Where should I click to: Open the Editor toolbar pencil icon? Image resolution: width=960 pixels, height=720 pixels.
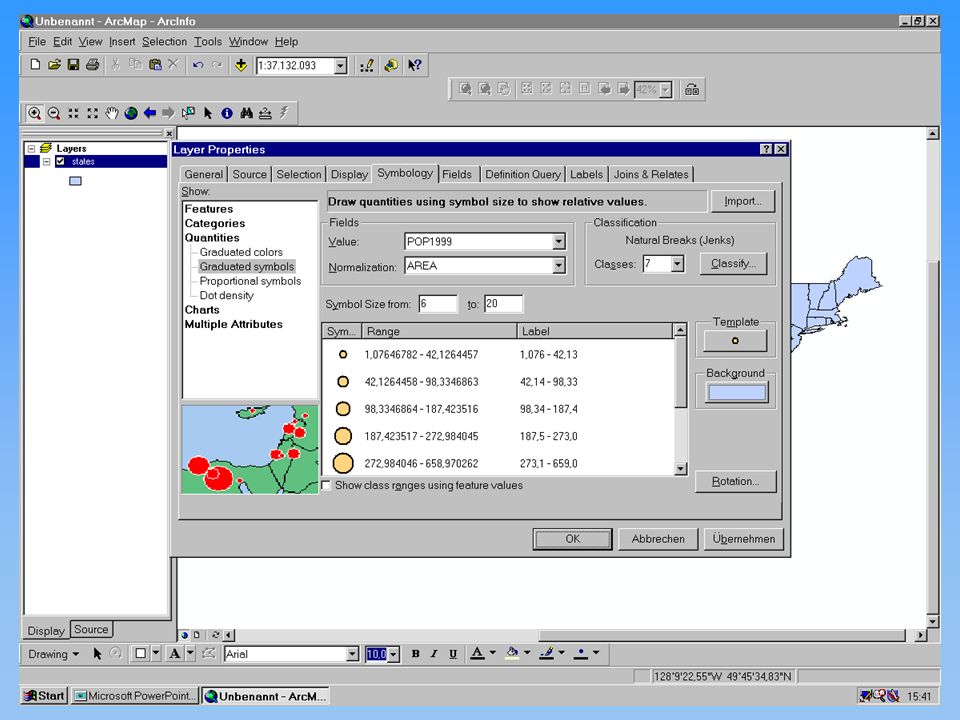367,65
